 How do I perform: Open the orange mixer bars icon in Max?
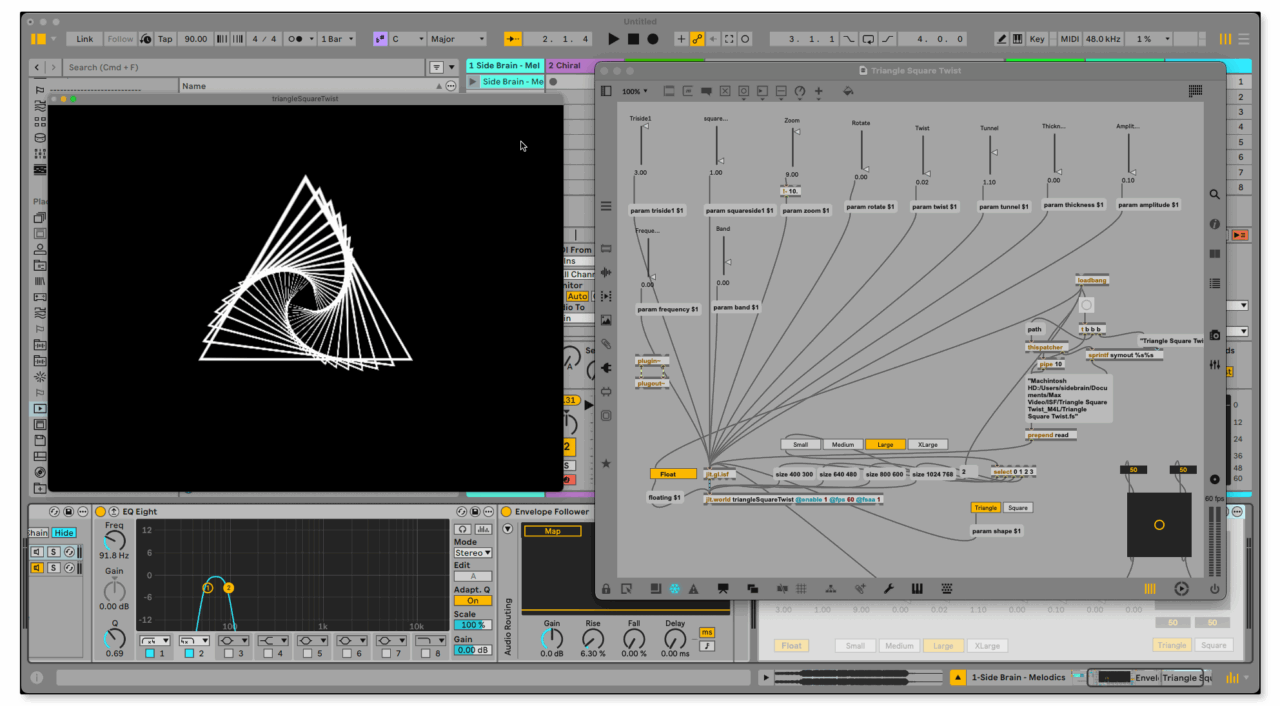pyautogui.click(x=1150, y=589)
